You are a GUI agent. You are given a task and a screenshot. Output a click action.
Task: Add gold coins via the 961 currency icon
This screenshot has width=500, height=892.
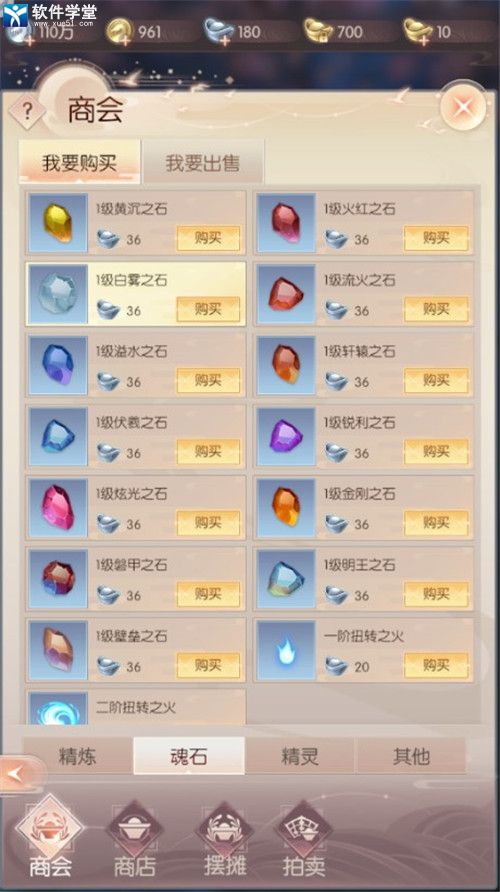click(119, 31)
